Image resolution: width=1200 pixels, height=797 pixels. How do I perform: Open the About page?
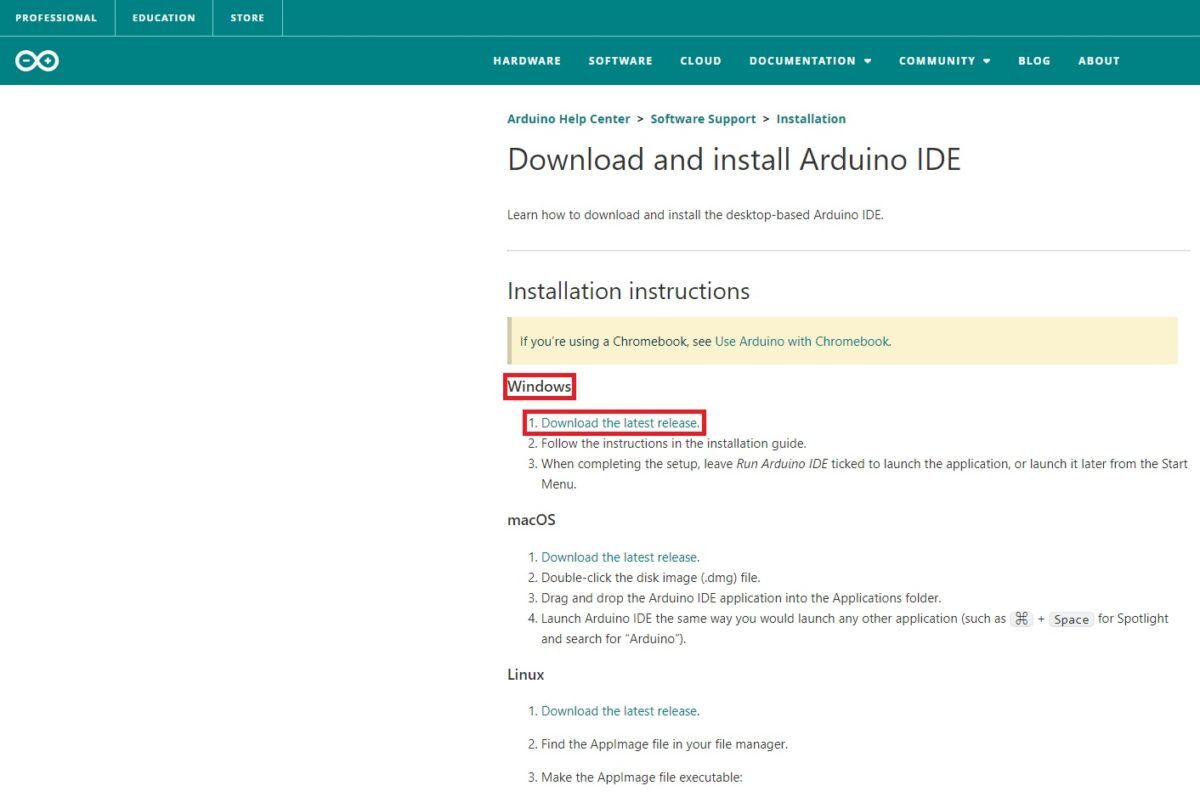pos(1098,61)
